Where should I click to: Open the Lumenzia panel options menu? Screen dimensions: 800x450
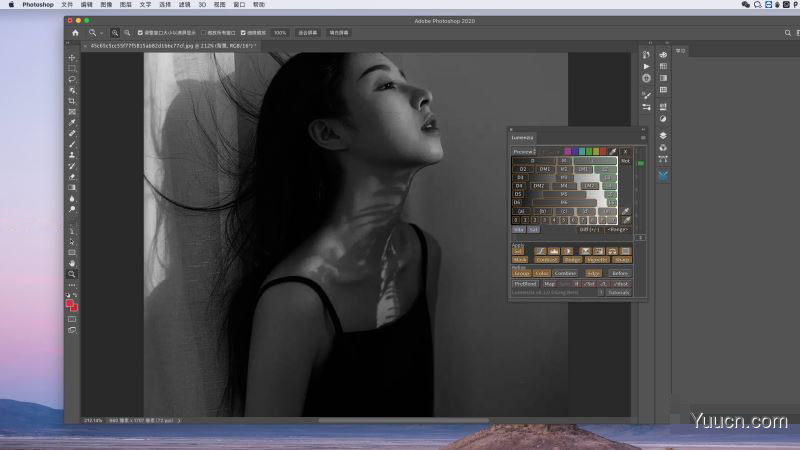(642, 136)
